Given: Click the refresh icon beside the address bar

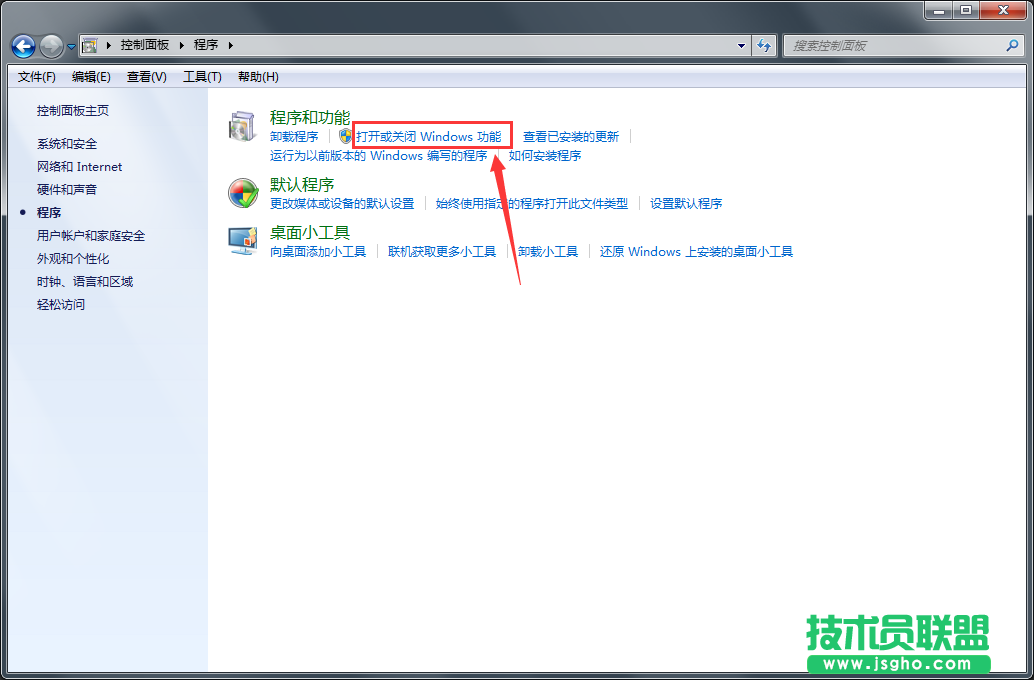Looking at the screenshot, I should (763, 45).
